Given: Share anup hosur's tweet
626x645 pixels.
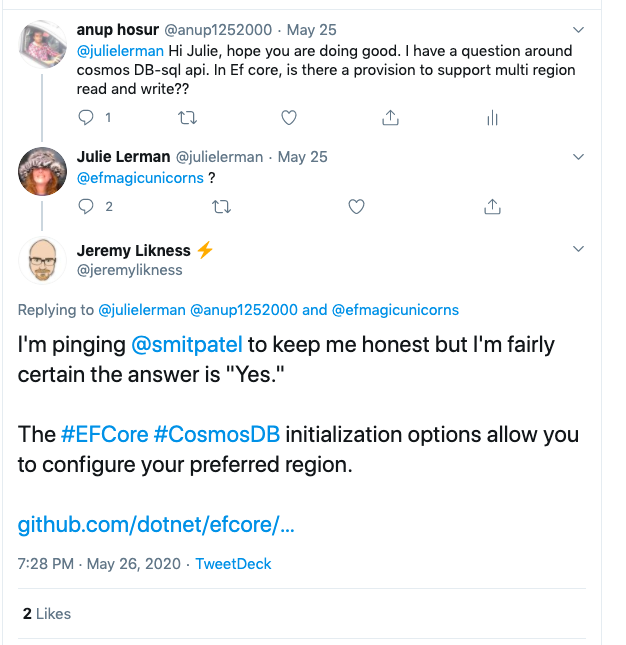Looking at the screenshot, I should click(390, 118).
